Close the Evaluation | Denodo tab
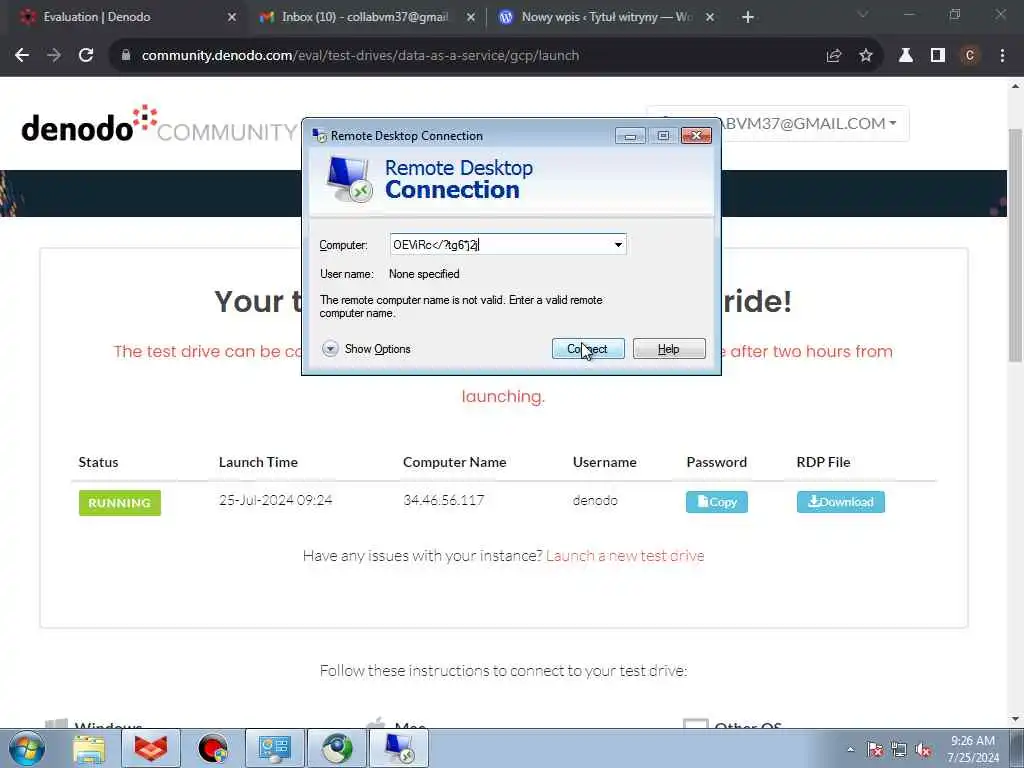 232,17
